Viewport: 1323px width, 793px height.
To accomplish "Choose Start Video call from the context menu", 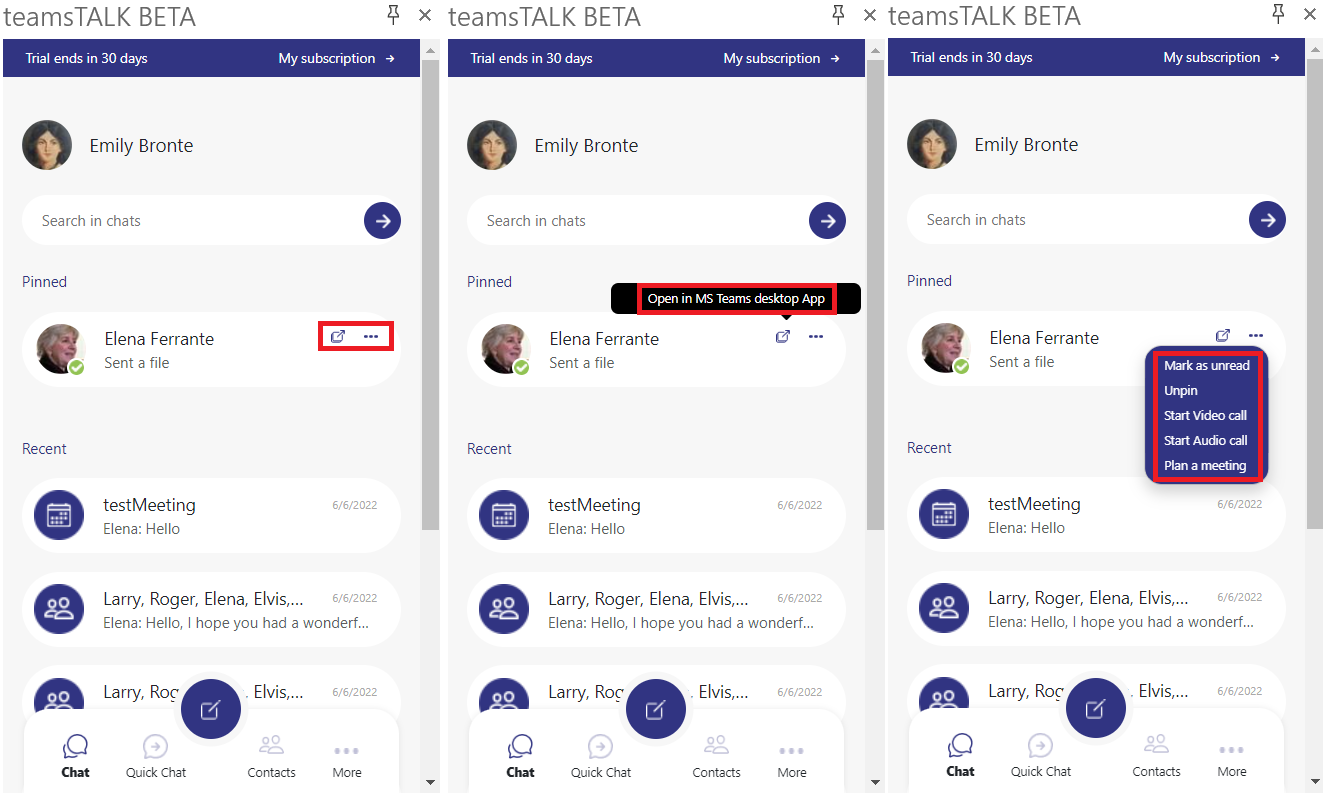I will (1205, 416).
